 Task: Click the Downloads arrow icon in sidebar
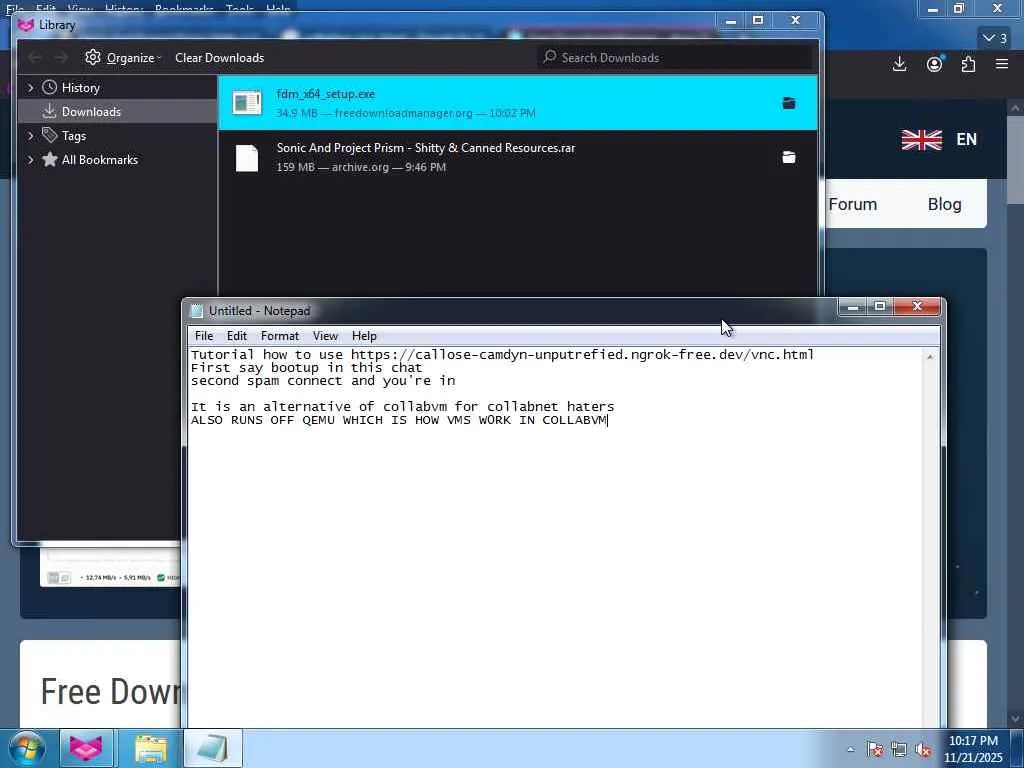click(49, 111)
